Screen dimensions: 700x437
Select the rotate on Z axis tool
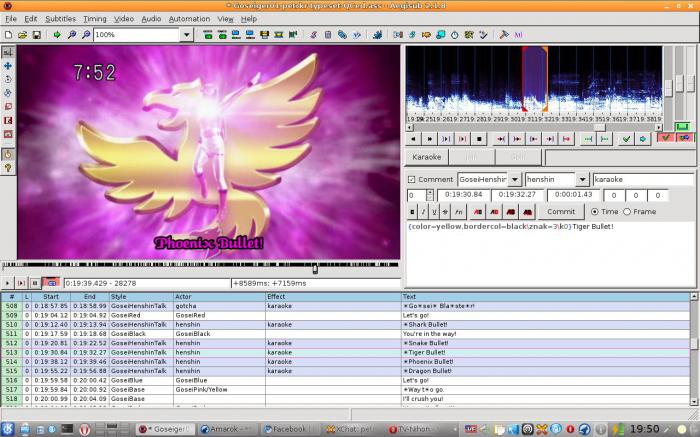coord(8,79)
